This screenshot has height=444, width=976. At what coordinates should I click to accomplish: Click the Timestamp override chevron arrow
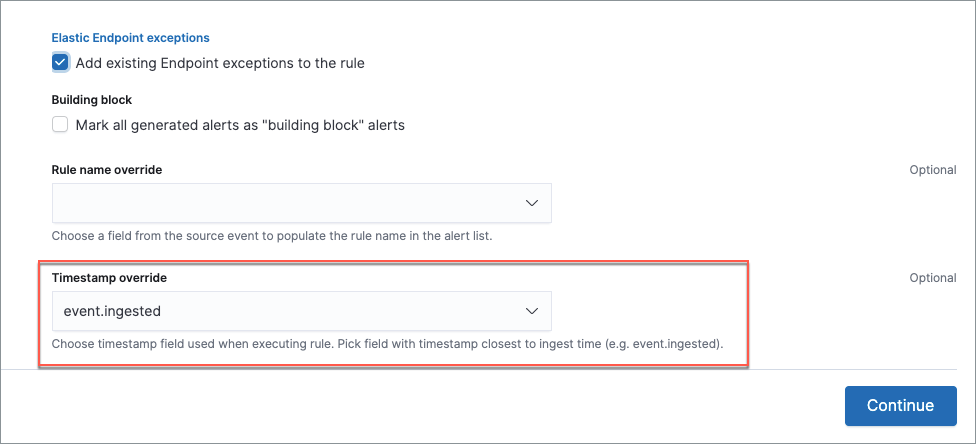tap(532, 311)
